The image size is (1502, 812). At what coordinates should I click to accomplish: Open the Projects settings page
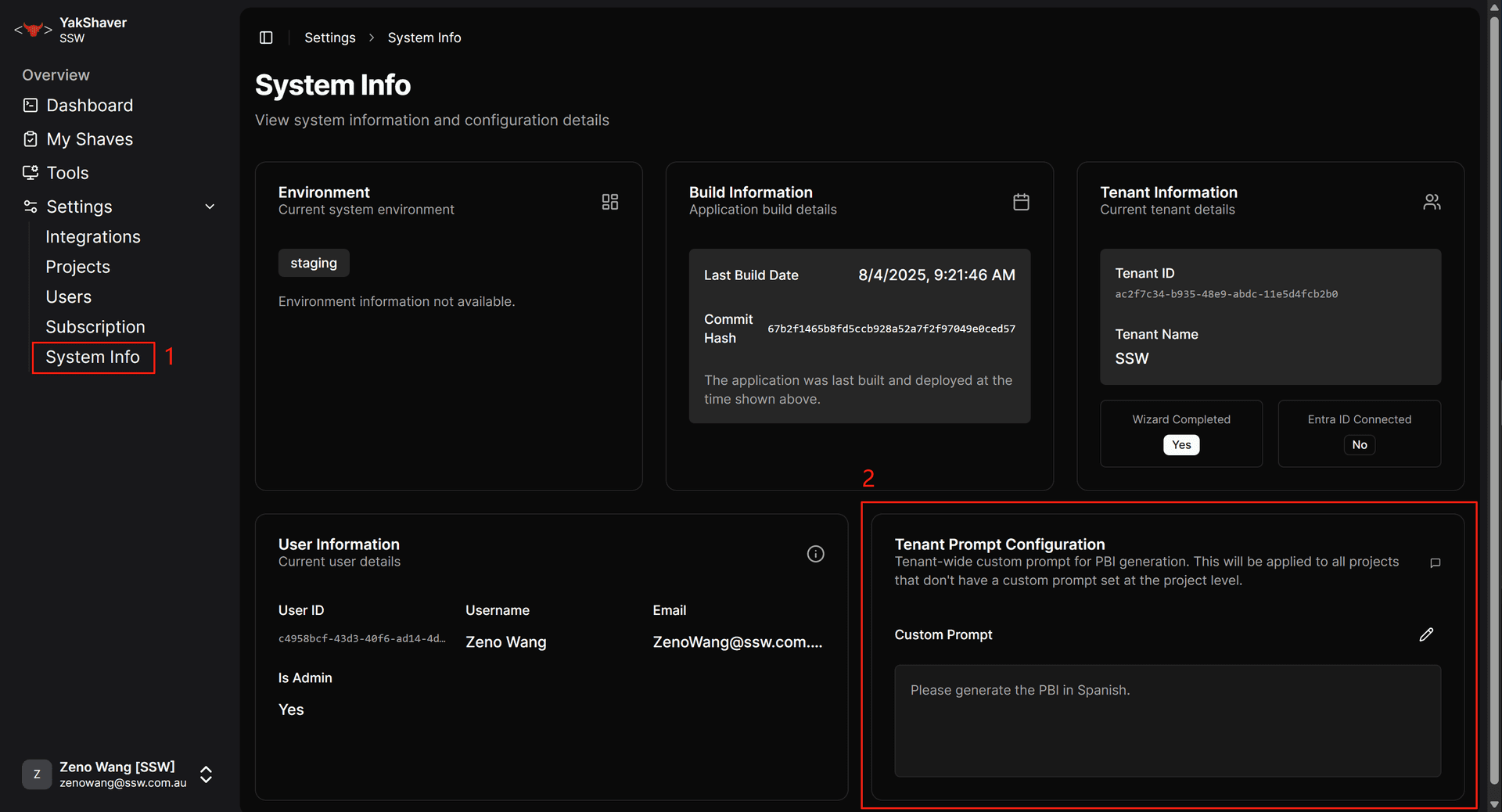[x=77, y=267]
